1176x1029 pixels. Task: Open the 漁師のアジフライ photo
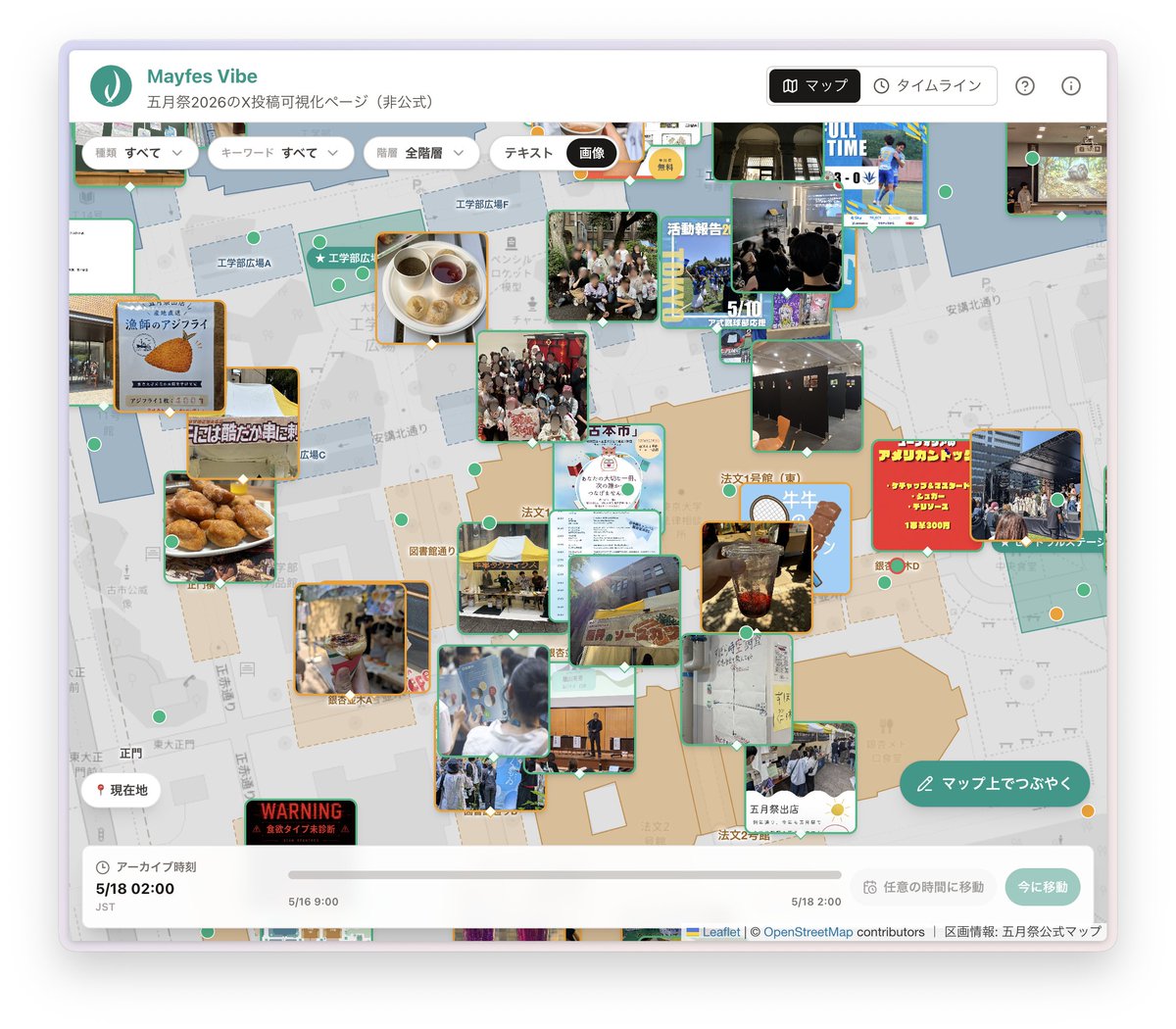[171, 356]
